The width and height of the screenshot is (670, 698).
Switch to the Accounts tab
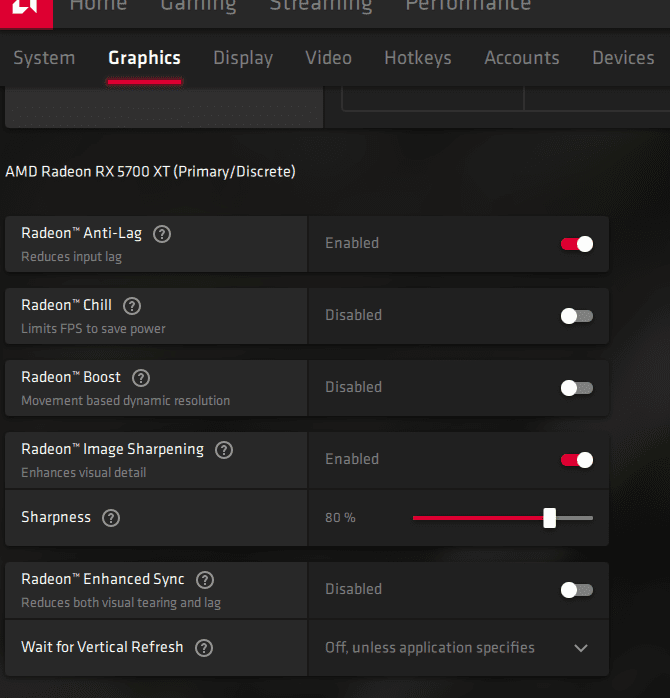522,58
